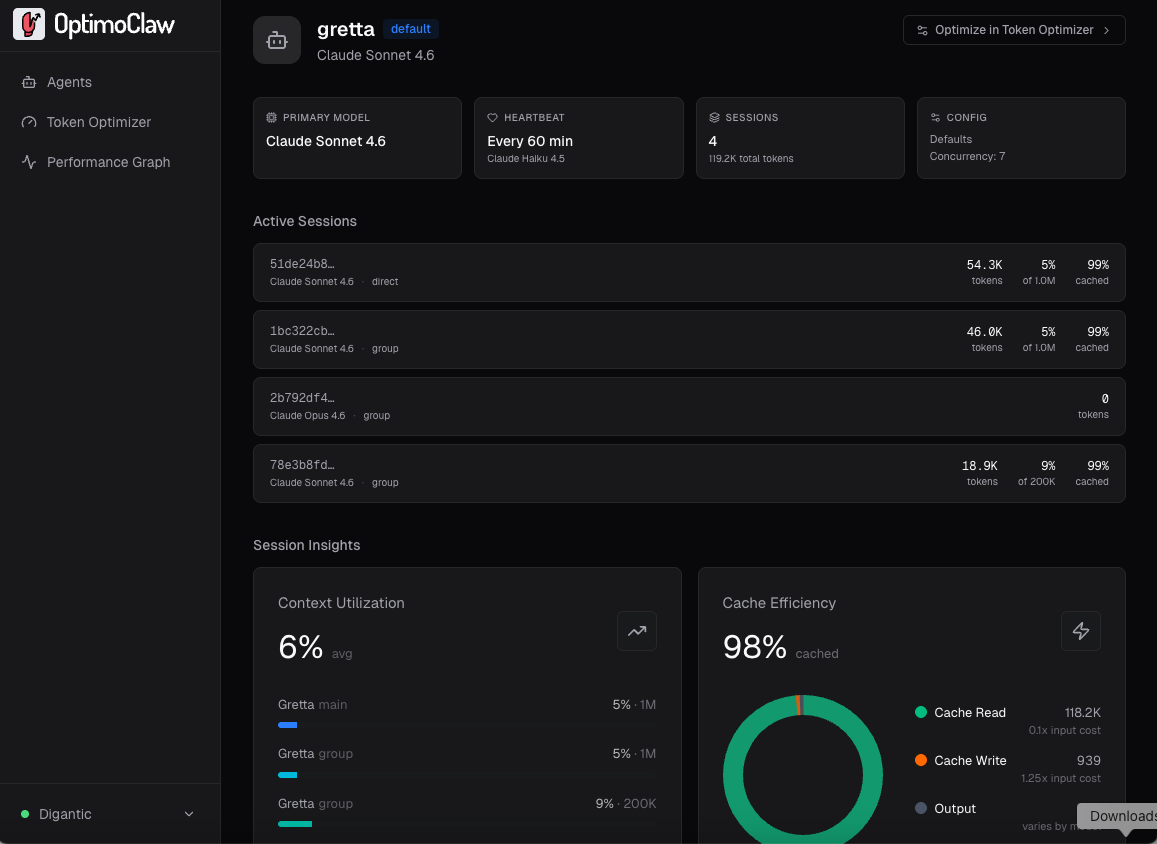Open the 2b792df4 session row
This screenshot has width=1157, height=844.
click(689, 406)
